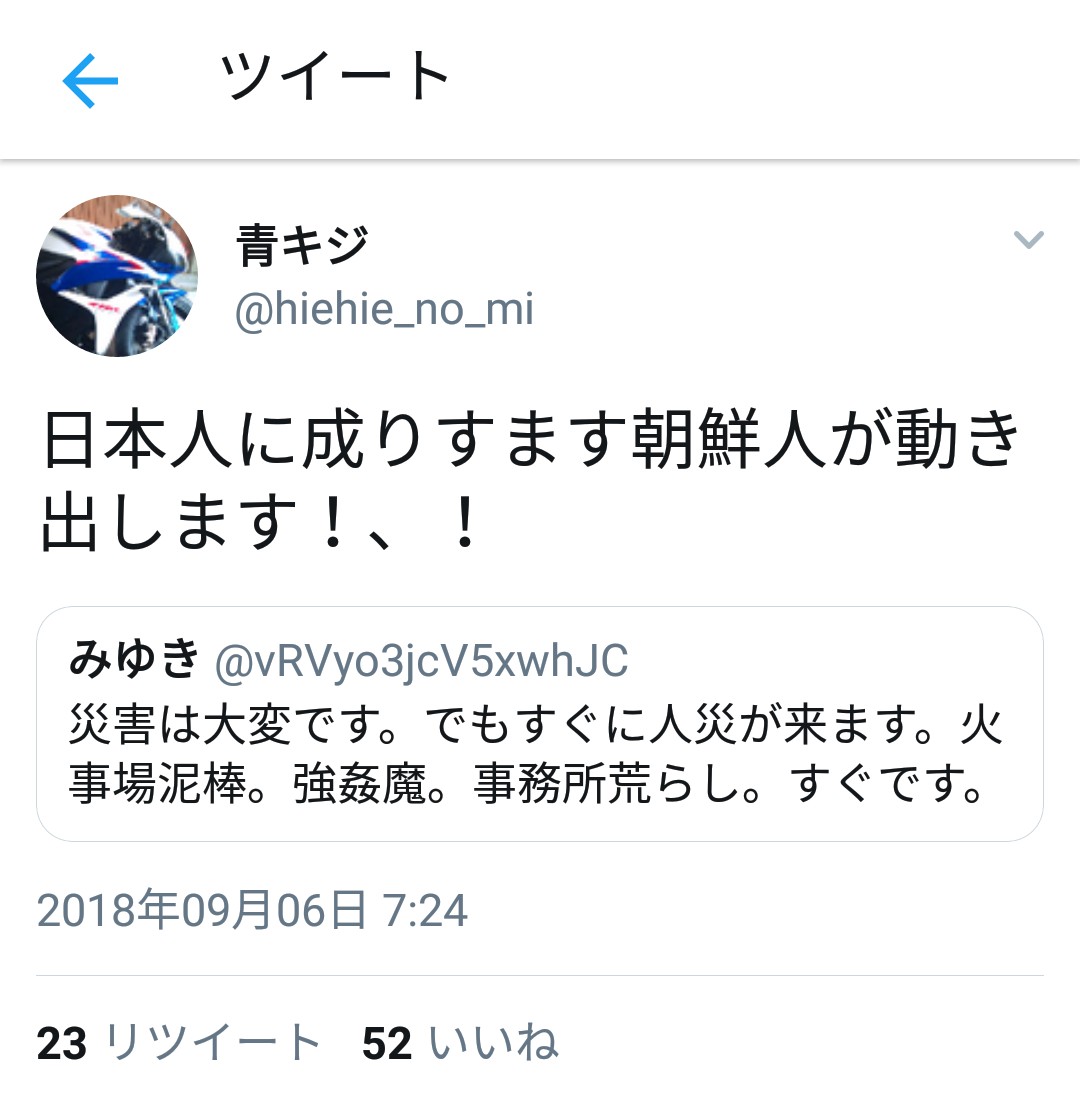
Task: Tap the いいね label text
Action: click(494, 1042)
